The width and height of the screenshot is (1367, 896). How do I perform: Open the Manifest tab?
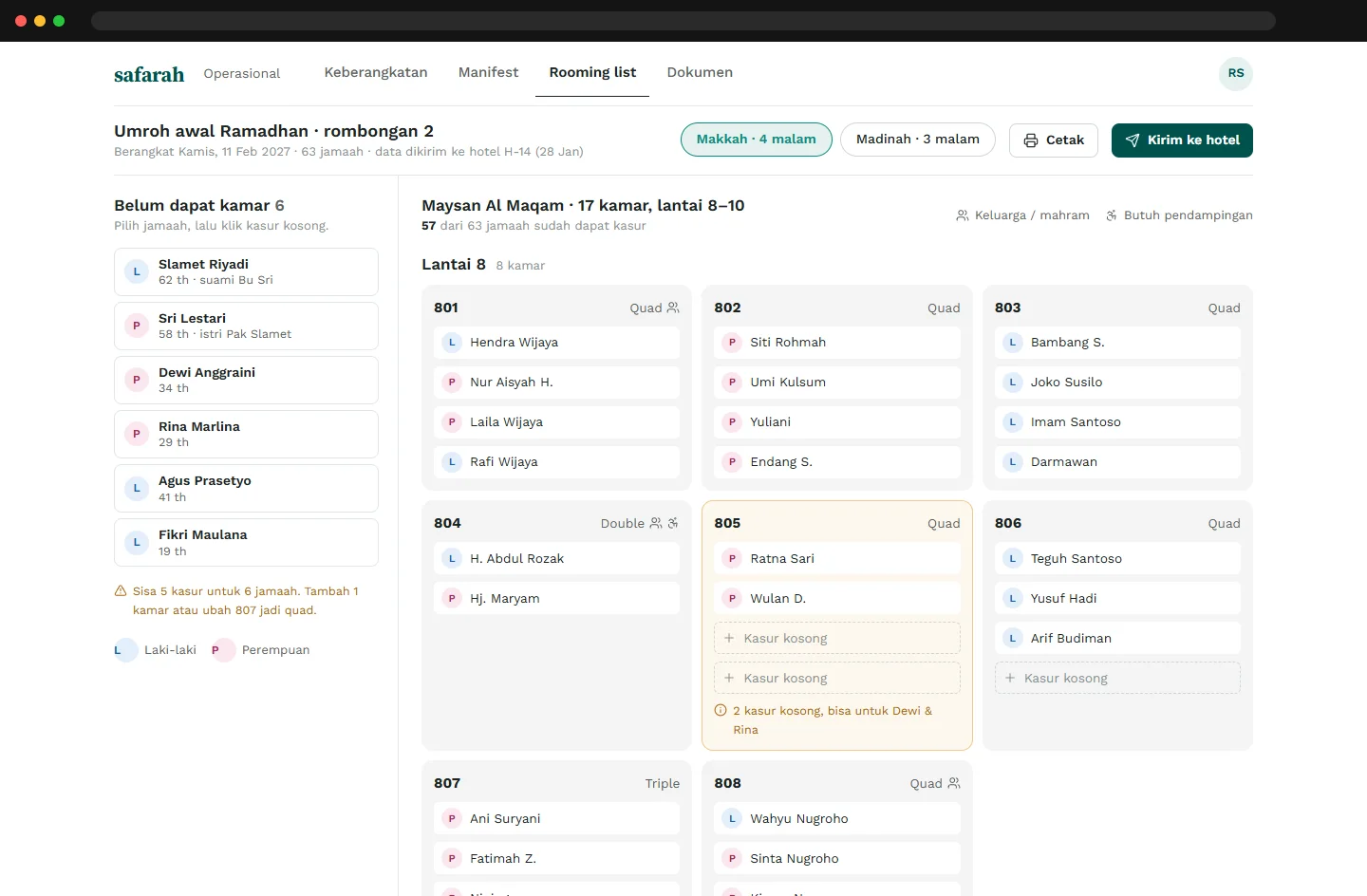(489, 72)
